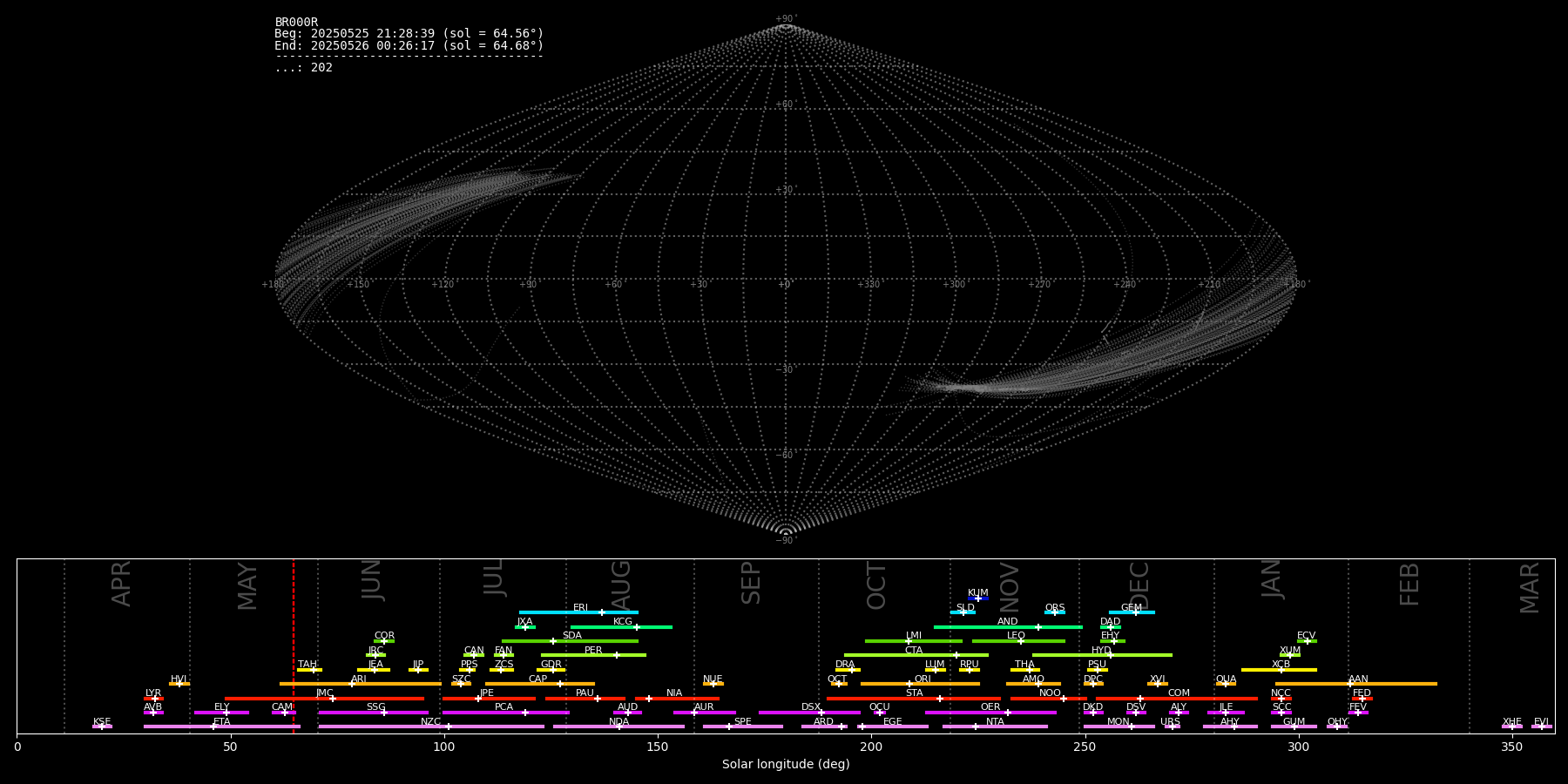Screen dimensions: 1568x784
Task: Click the DRA shower label
Action: (845, 665)
